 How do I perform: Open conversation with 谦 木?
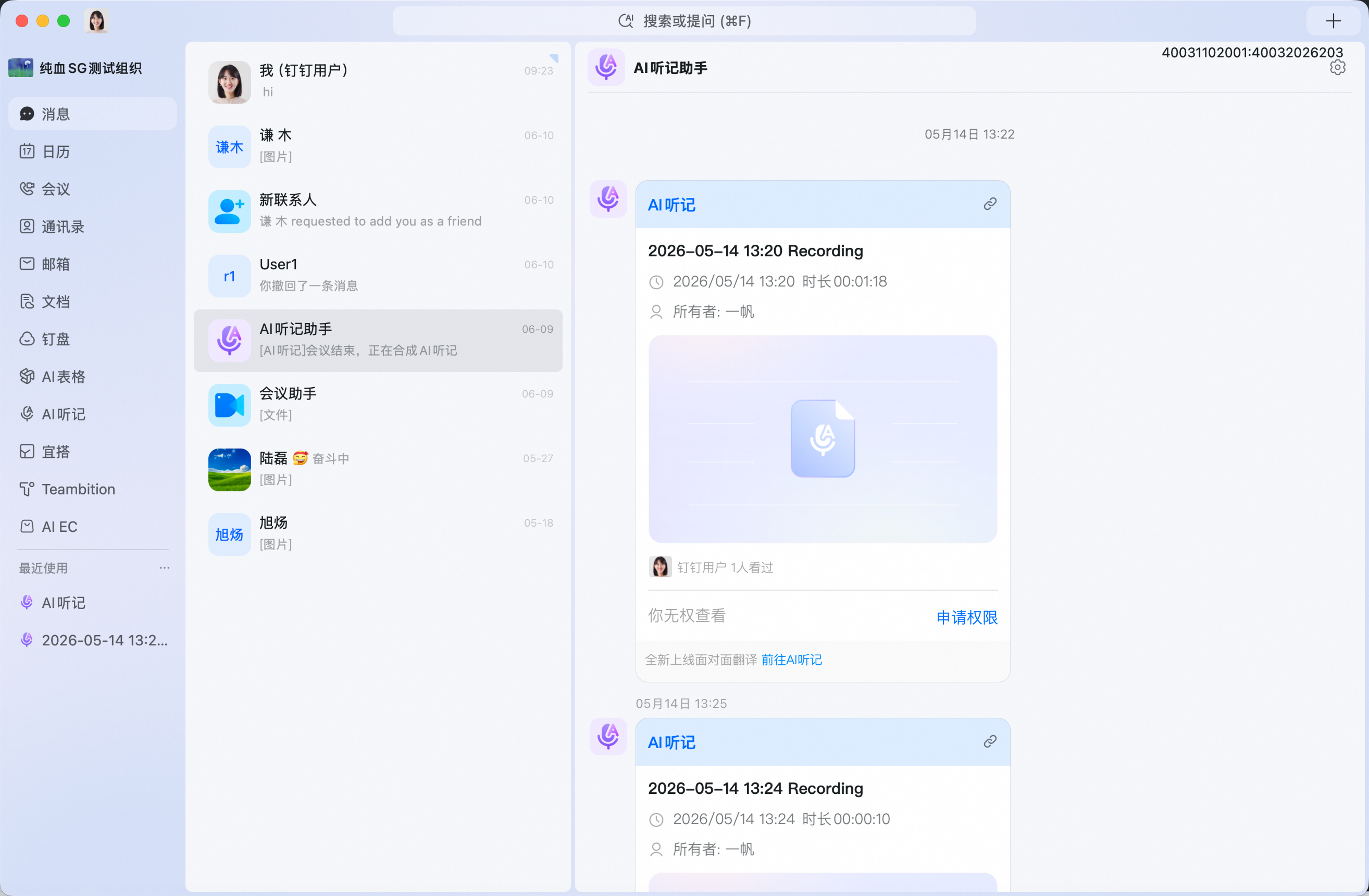coord(378,146)
